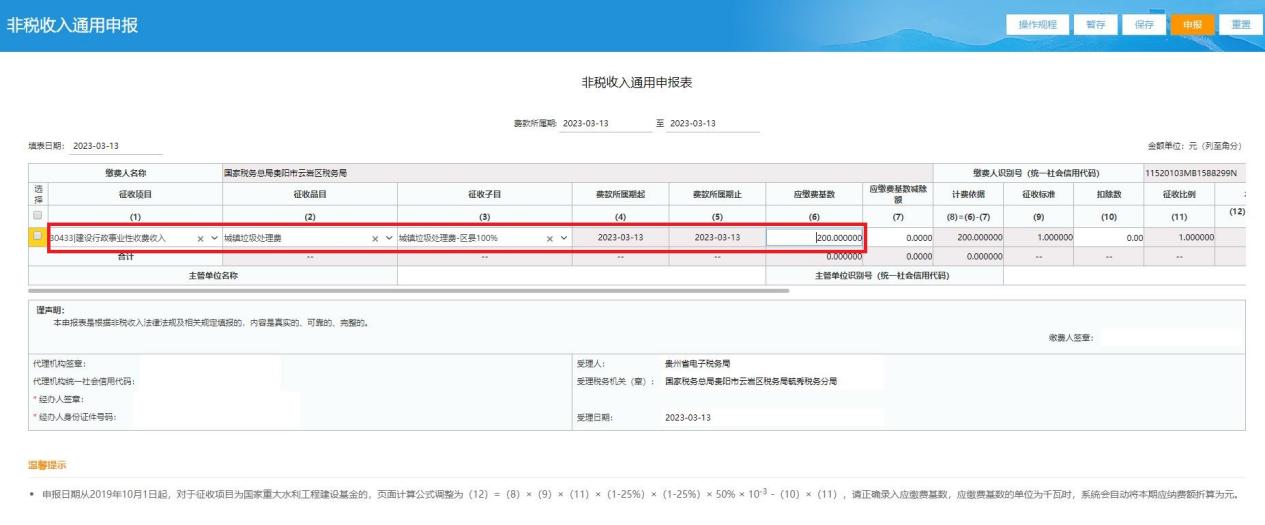Tick the select-all checkbox in the header row

[38, 215]
